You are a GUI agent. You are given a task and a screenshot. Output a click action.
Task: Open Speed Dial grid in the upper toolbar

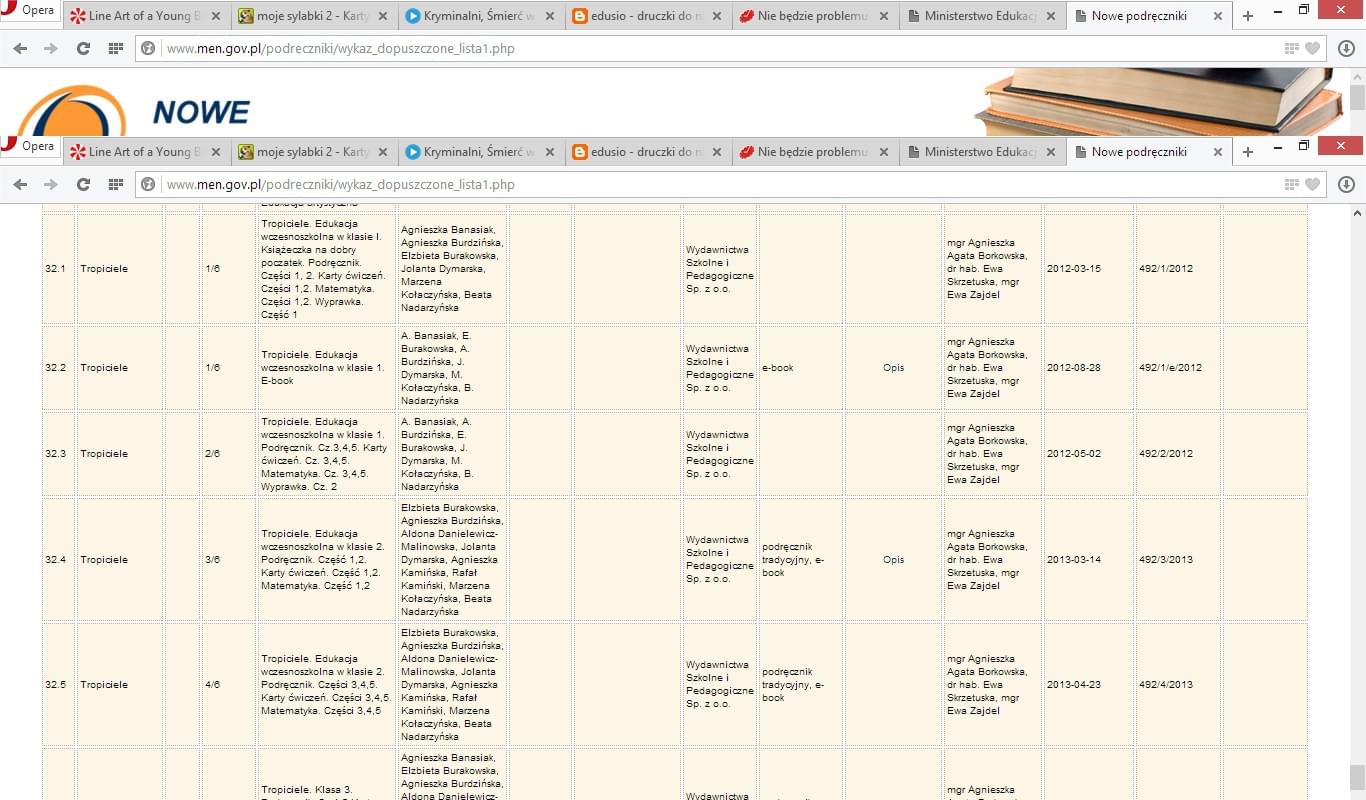point(115,49)
